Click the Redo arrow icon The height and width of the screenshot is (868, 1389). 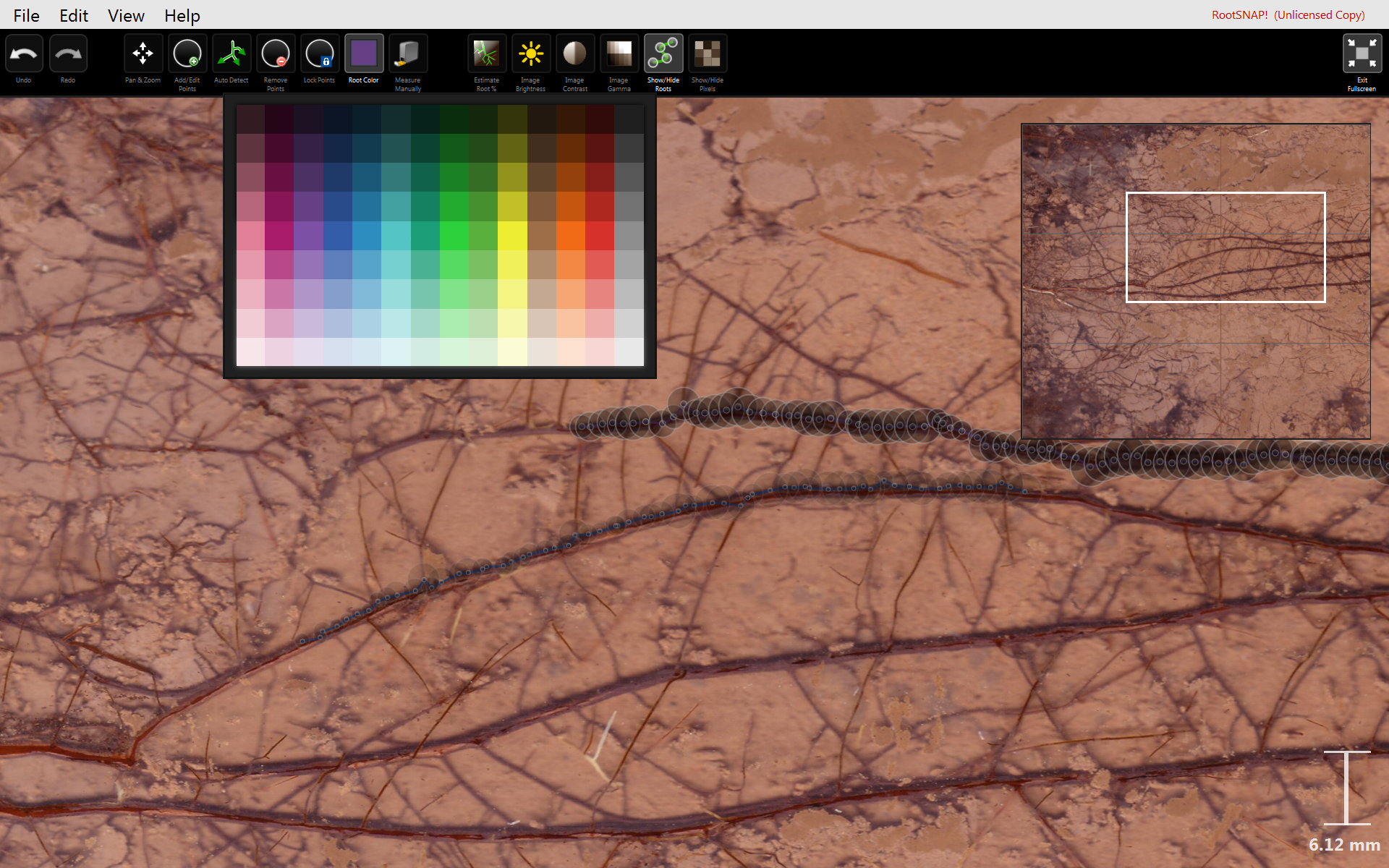tap(68, 54)
